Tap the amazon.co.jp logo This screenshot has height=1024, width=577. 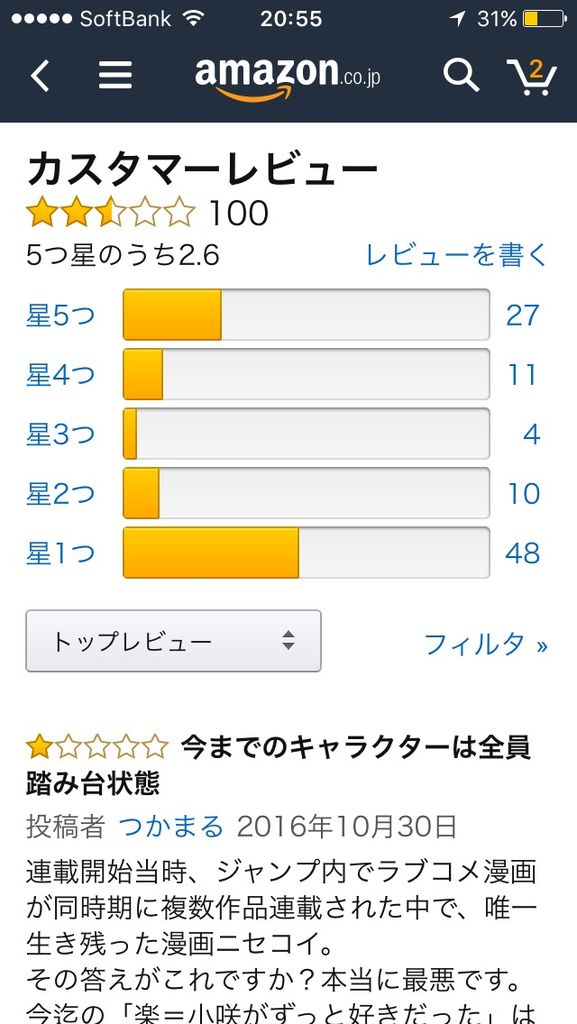click(x=287, y=78)
